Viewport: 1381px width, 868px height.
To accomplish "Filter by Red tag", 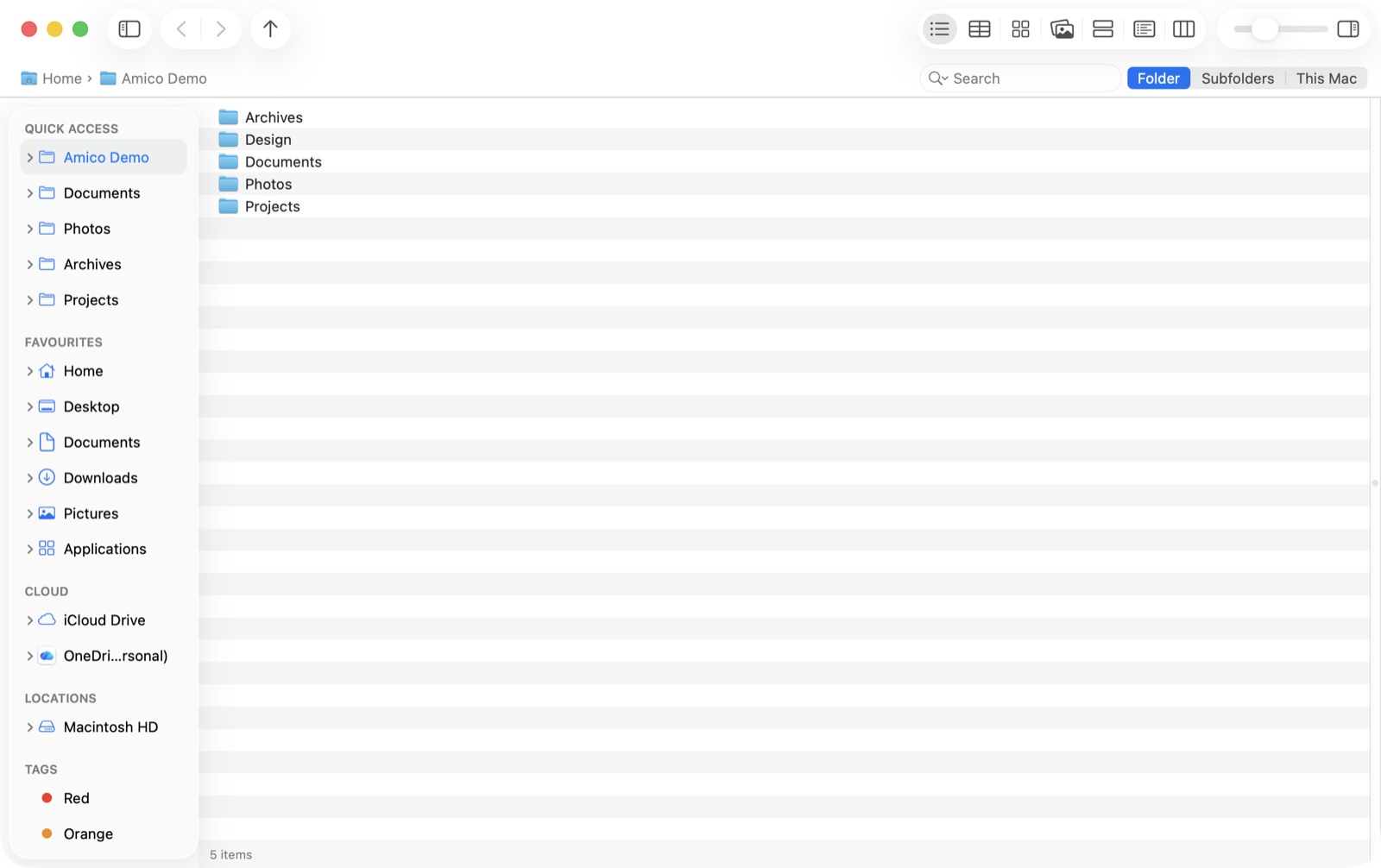I will (x=104, y=798).
